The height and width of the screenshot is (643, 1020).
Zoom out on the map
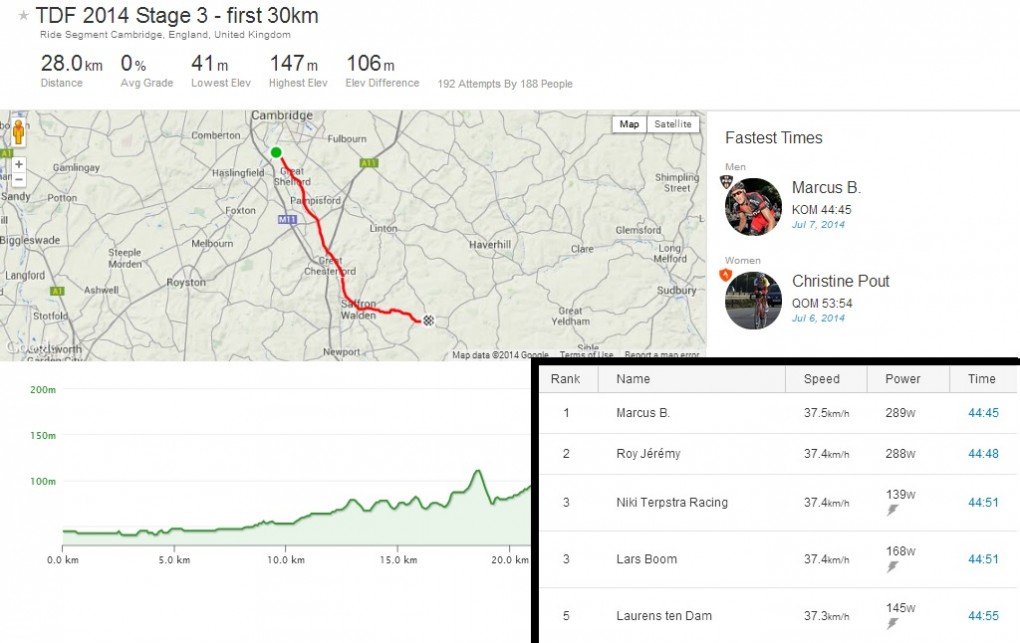(19, 179)
